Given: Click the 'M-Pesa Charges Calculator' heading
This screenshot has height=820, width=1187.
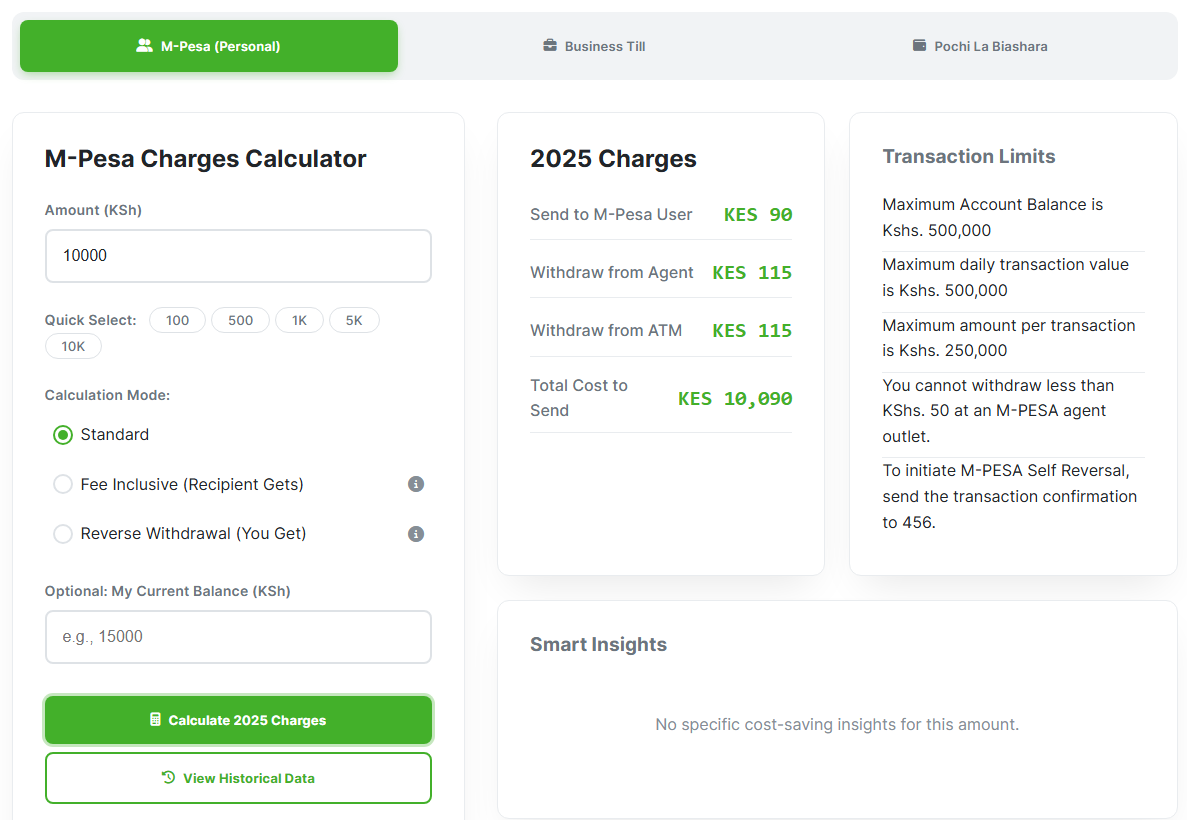Looking at the screenshot, I should coord(205,159).
